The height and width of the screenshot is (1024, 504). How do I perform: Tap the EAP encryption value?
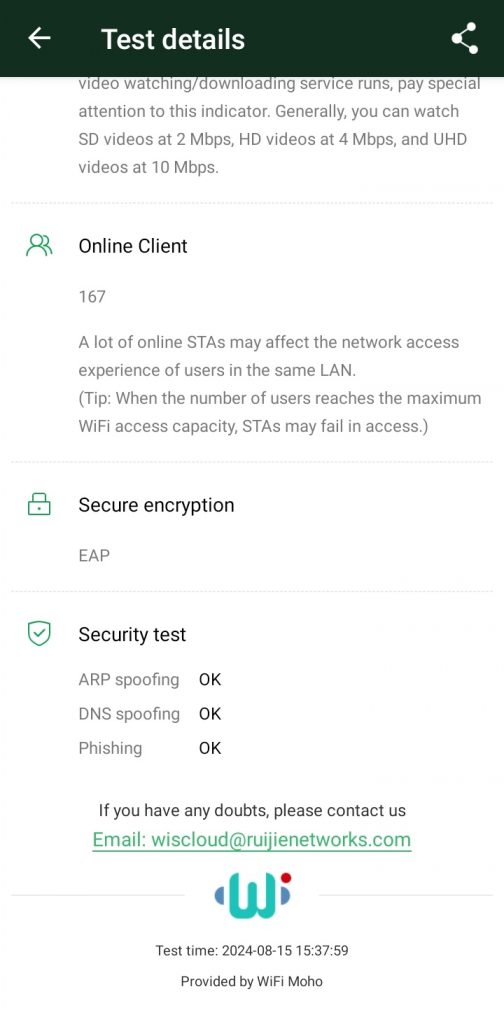point(94,556)
